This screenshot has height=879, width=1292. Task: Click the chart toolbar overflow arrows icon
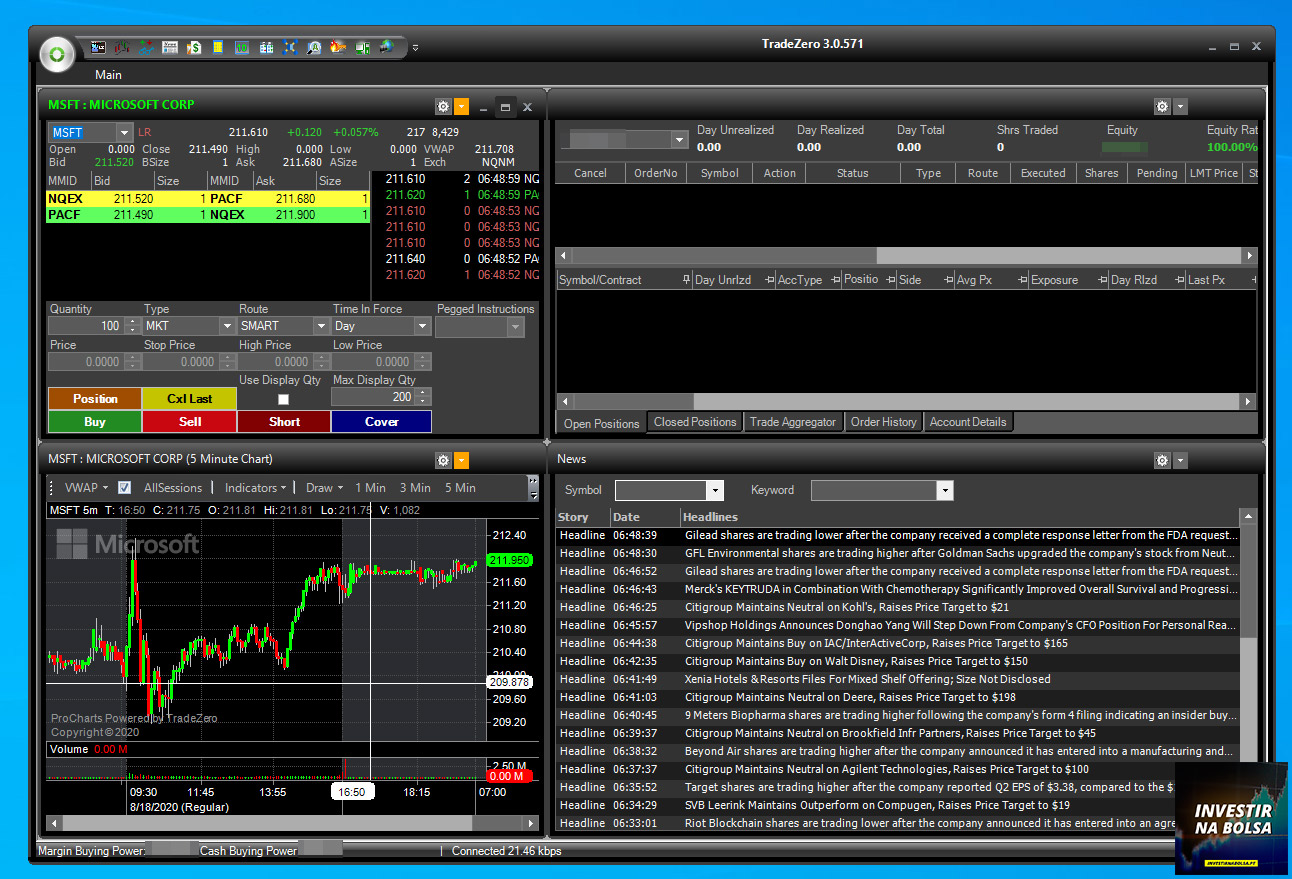(x=533, y=487)
